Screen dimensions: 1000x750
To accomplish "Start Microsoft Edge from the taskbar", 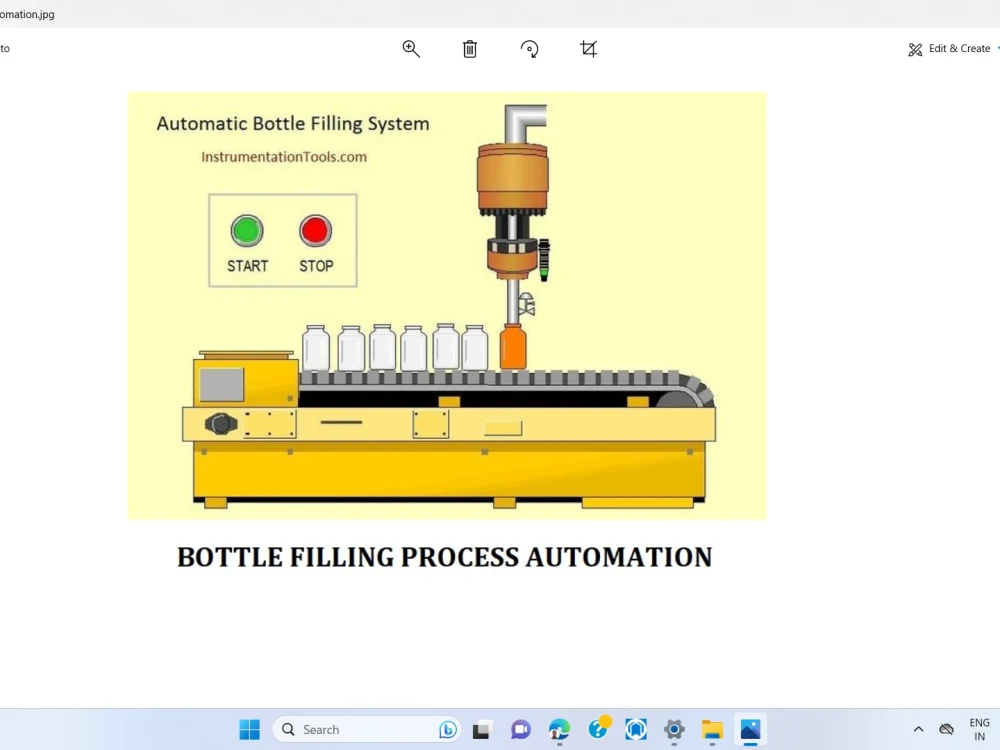I will pyautogui.click(x=559, y=729).
